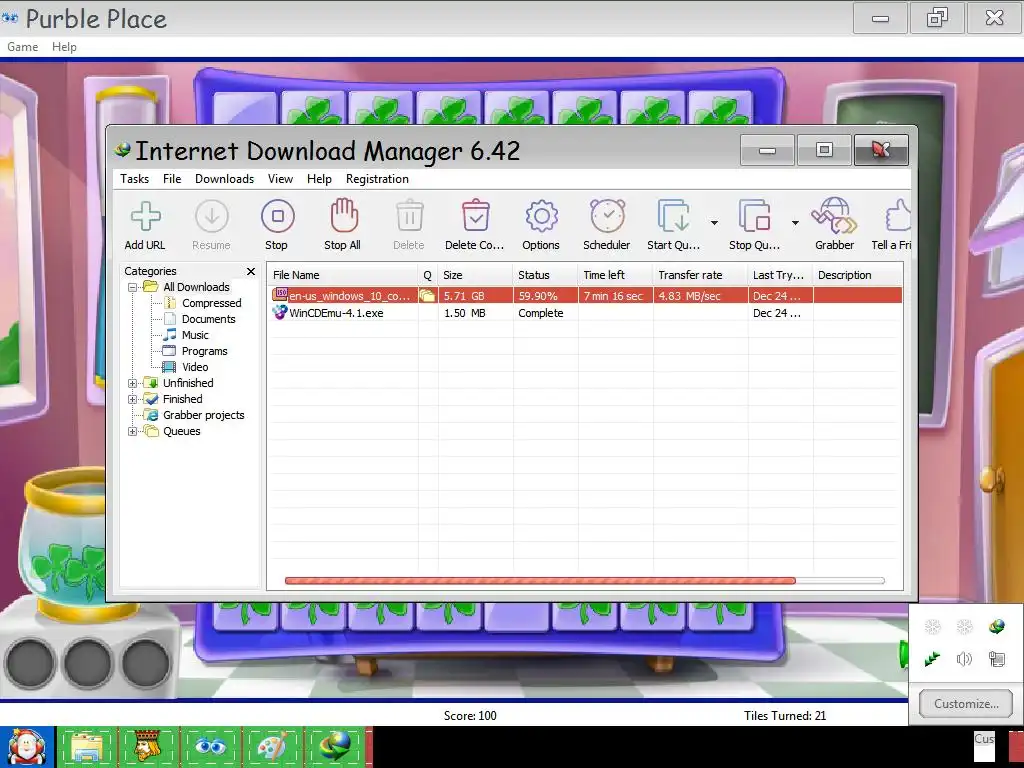Click the Complete status of WinCDEmu
The image size is (1024, 768).
541,313
